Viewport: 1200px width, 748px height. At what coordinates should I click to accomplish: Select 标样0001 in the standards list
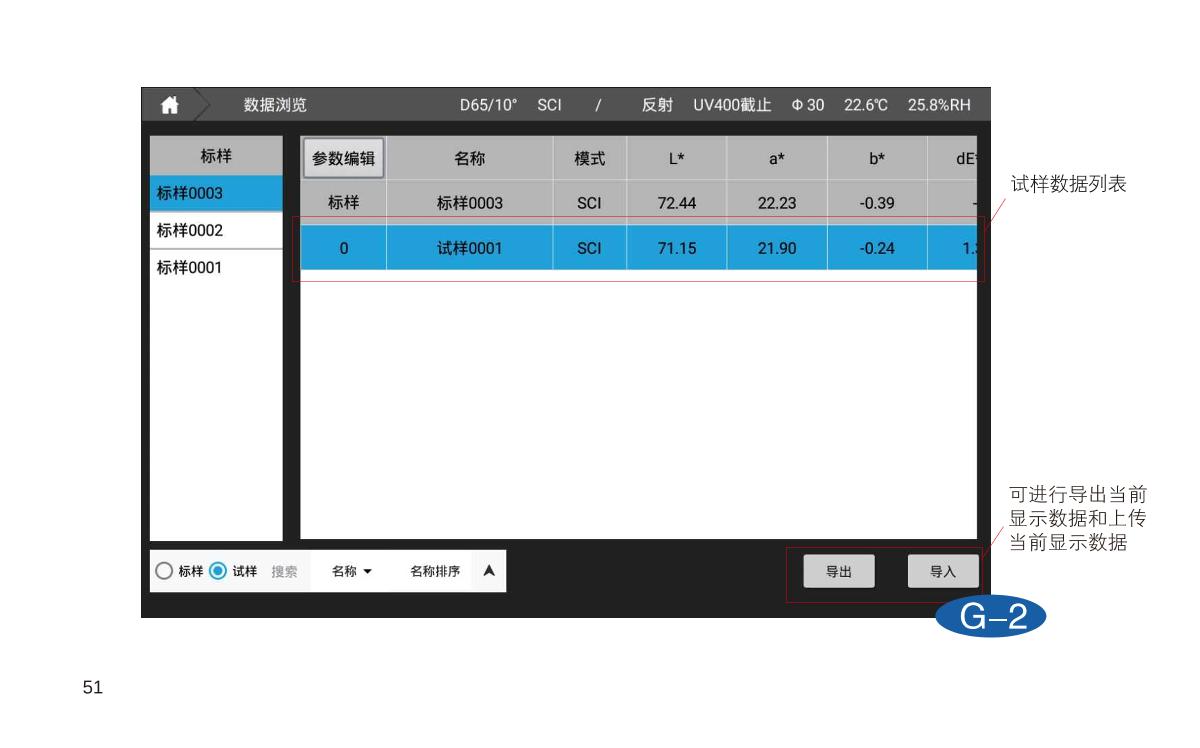pos(216,267)
